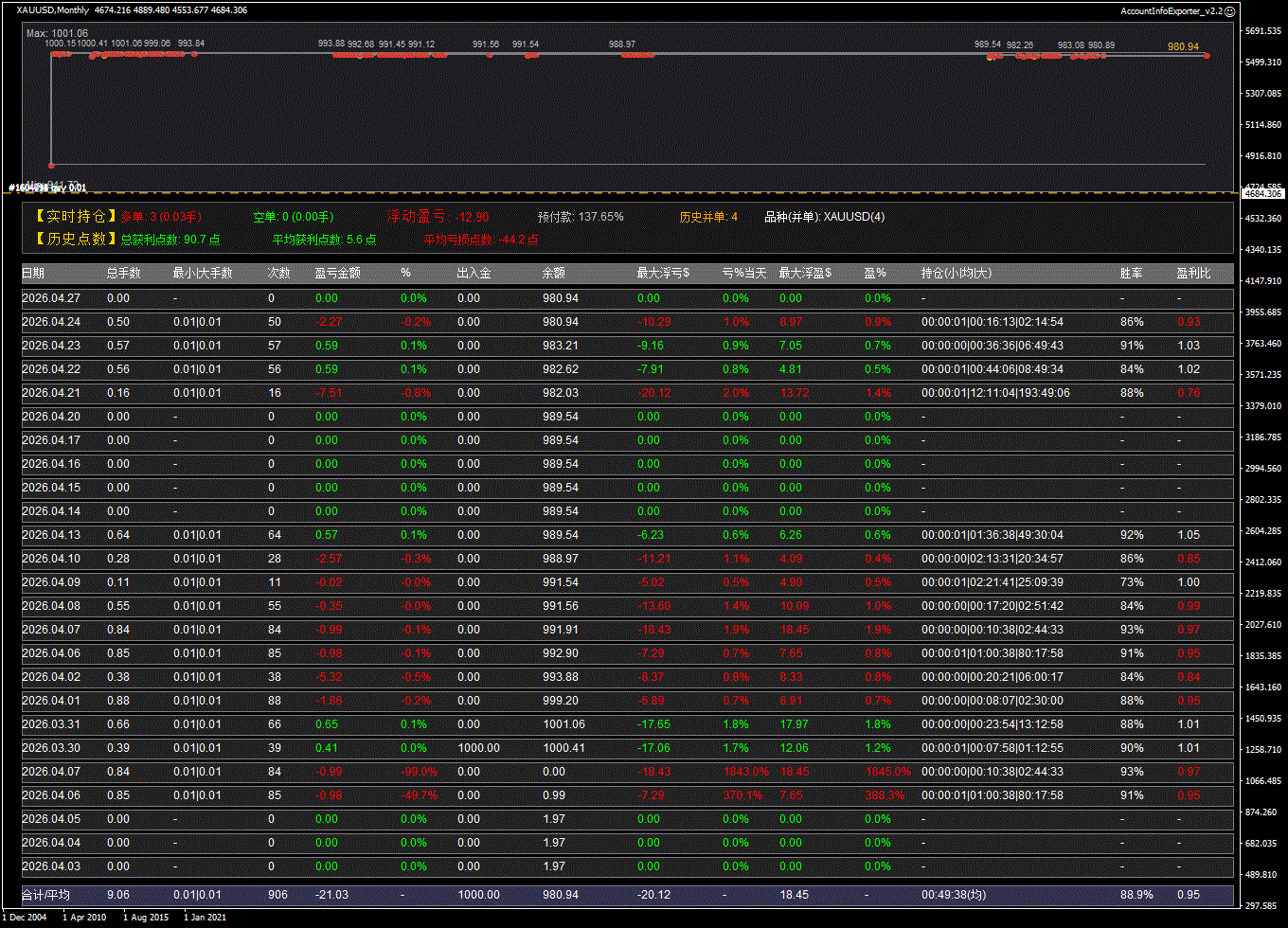1288x928 pixels.
Task: Click the 【实时持仓】 section label
Action: point(76,217)
